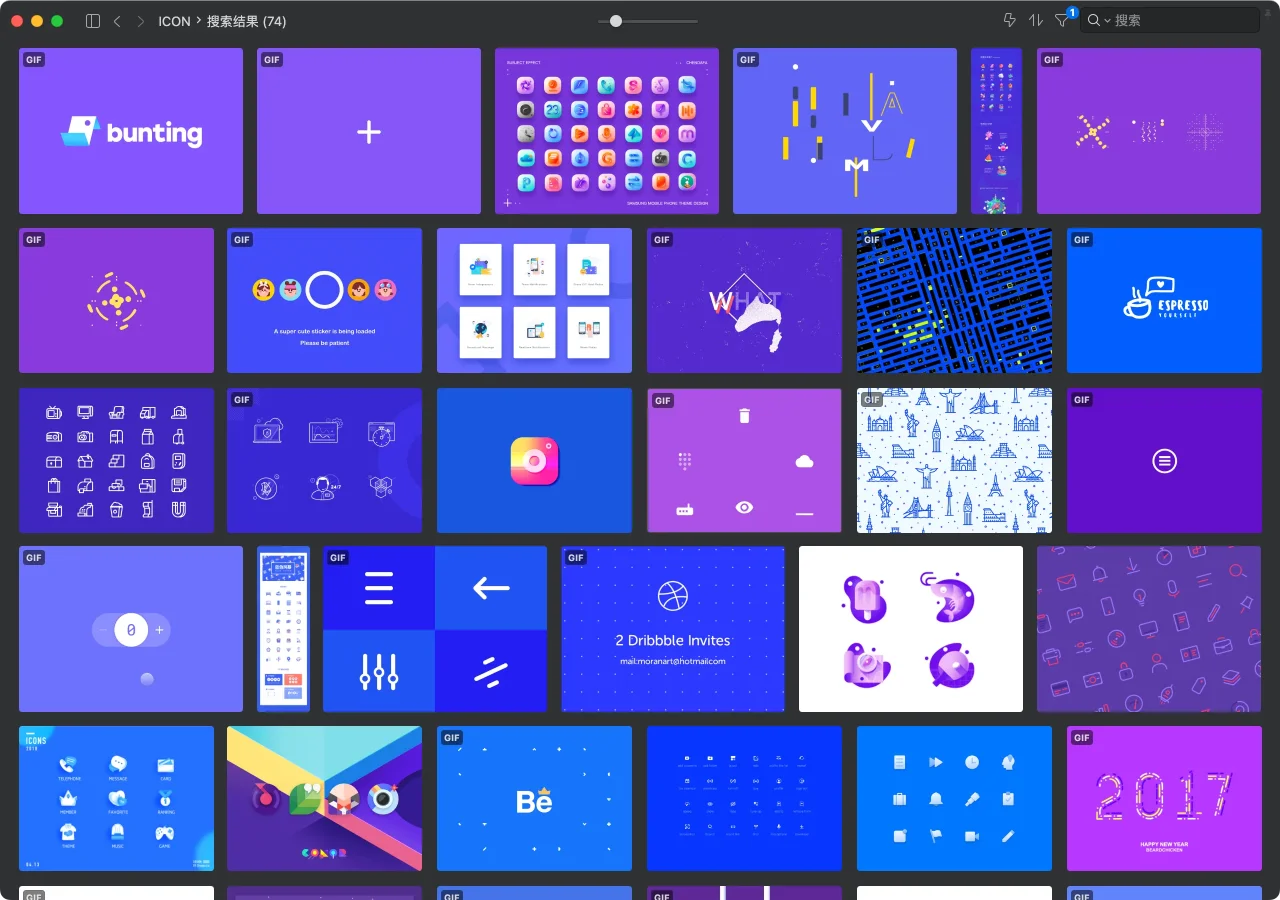Image resolution: width=1280 pixels, height=900 pixels.
Task: Select the world landmarks pattern thumbnail
Action: tap(954, 460)
